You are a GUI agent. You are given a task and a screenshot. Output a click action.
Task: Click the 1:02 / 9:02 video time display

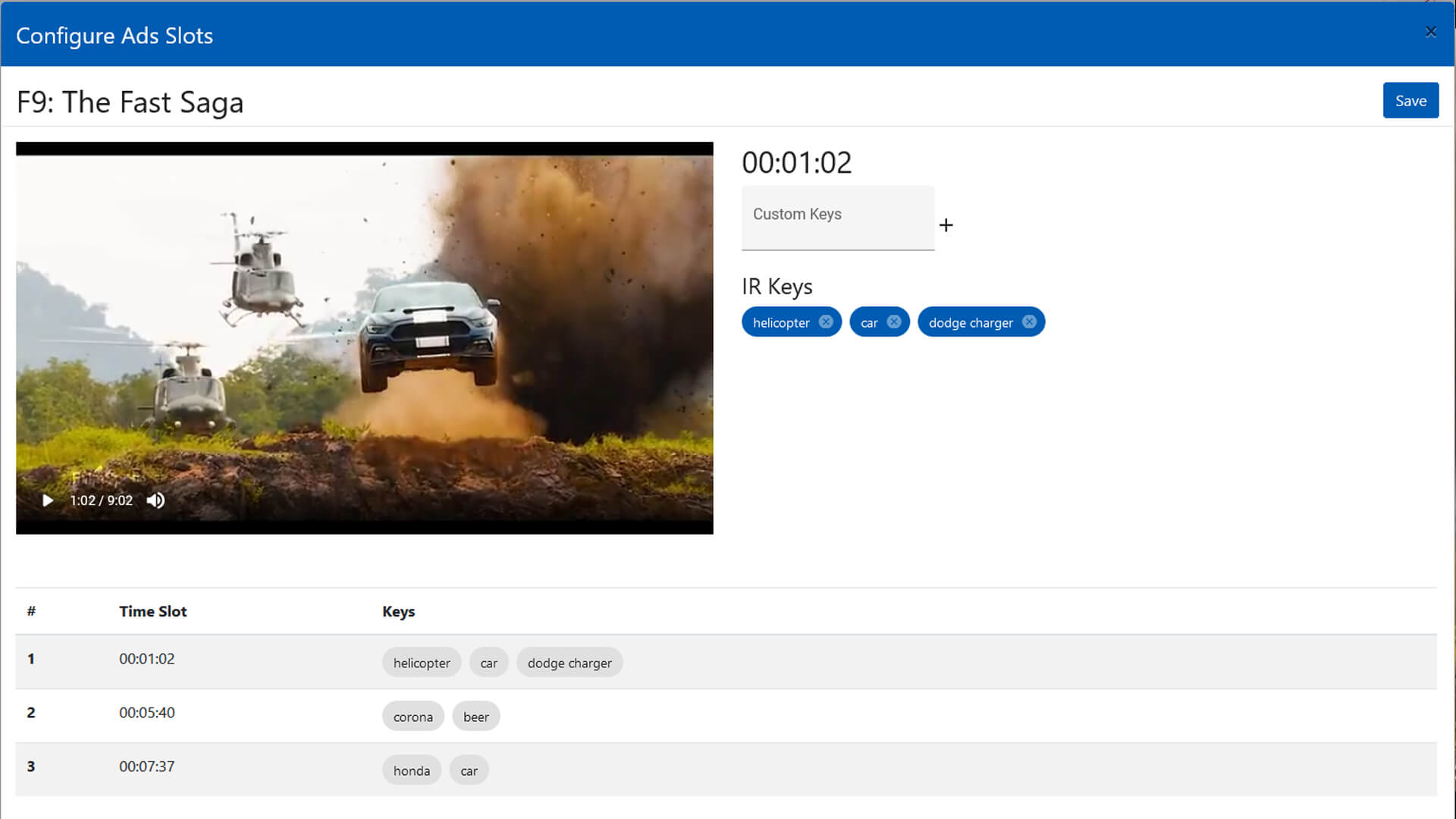coord(101,500)
